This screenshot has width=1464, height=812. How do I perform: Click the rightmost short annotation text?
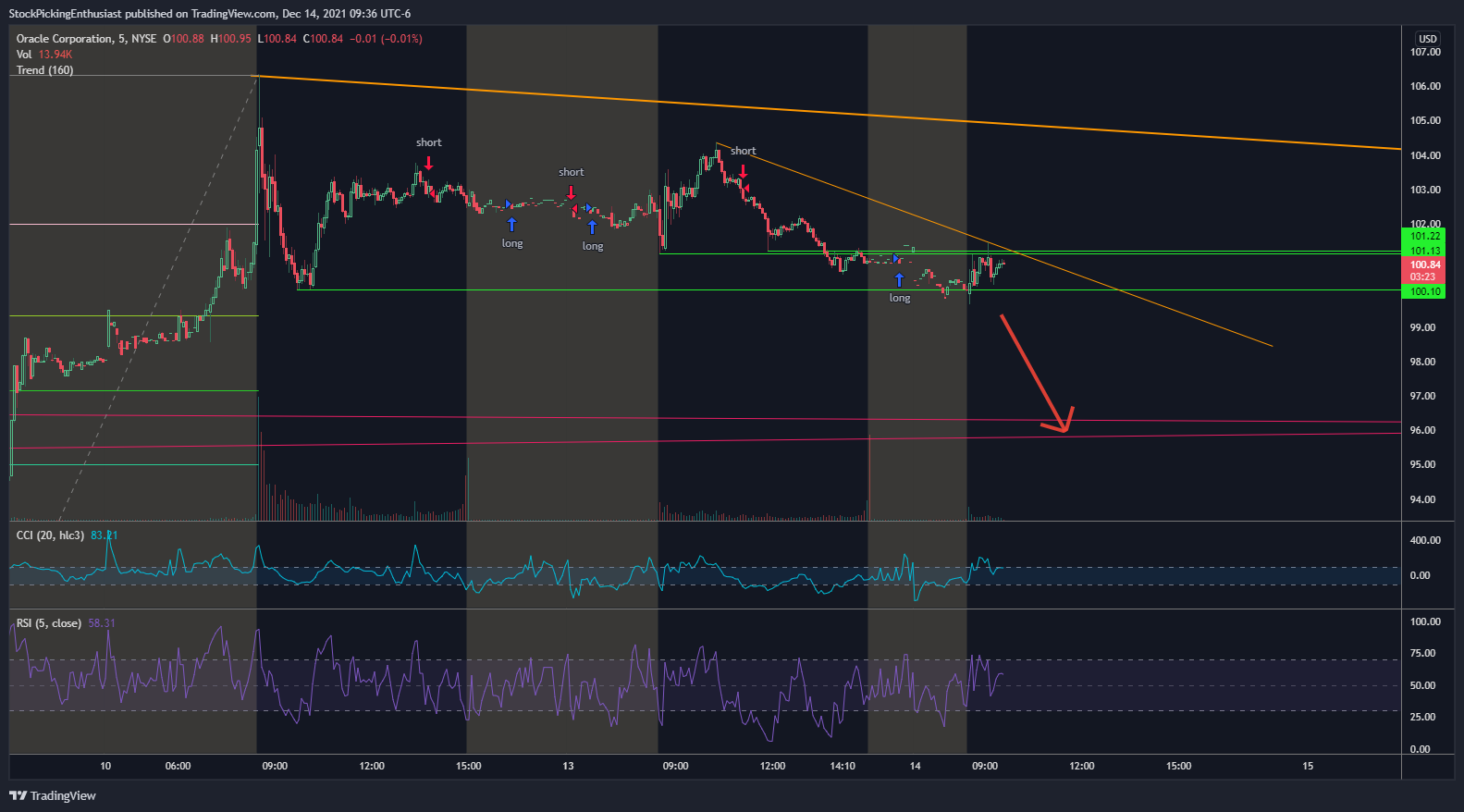[743, 151]
